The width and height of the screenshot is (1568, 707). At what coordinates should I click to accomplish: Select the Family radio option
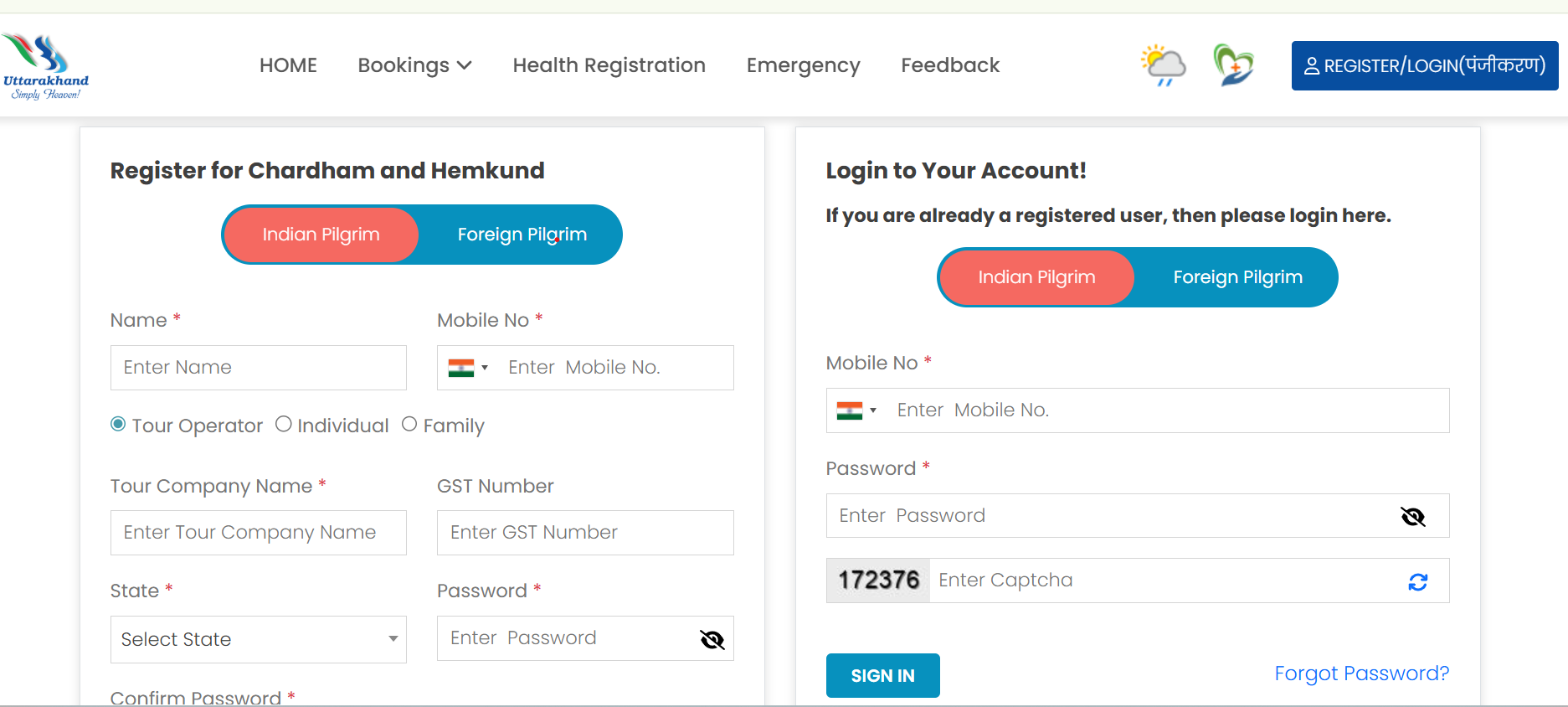tap(409, 425)
